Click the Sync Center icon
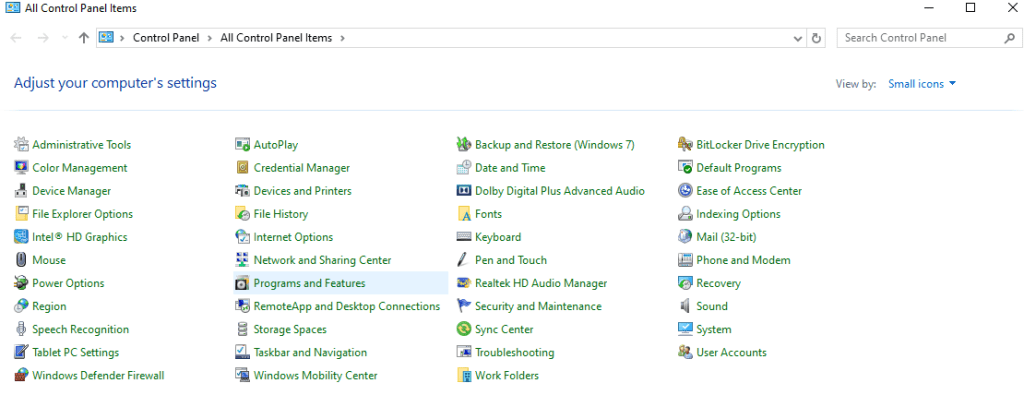This screenshot has height=419, width=1024. 464,330
